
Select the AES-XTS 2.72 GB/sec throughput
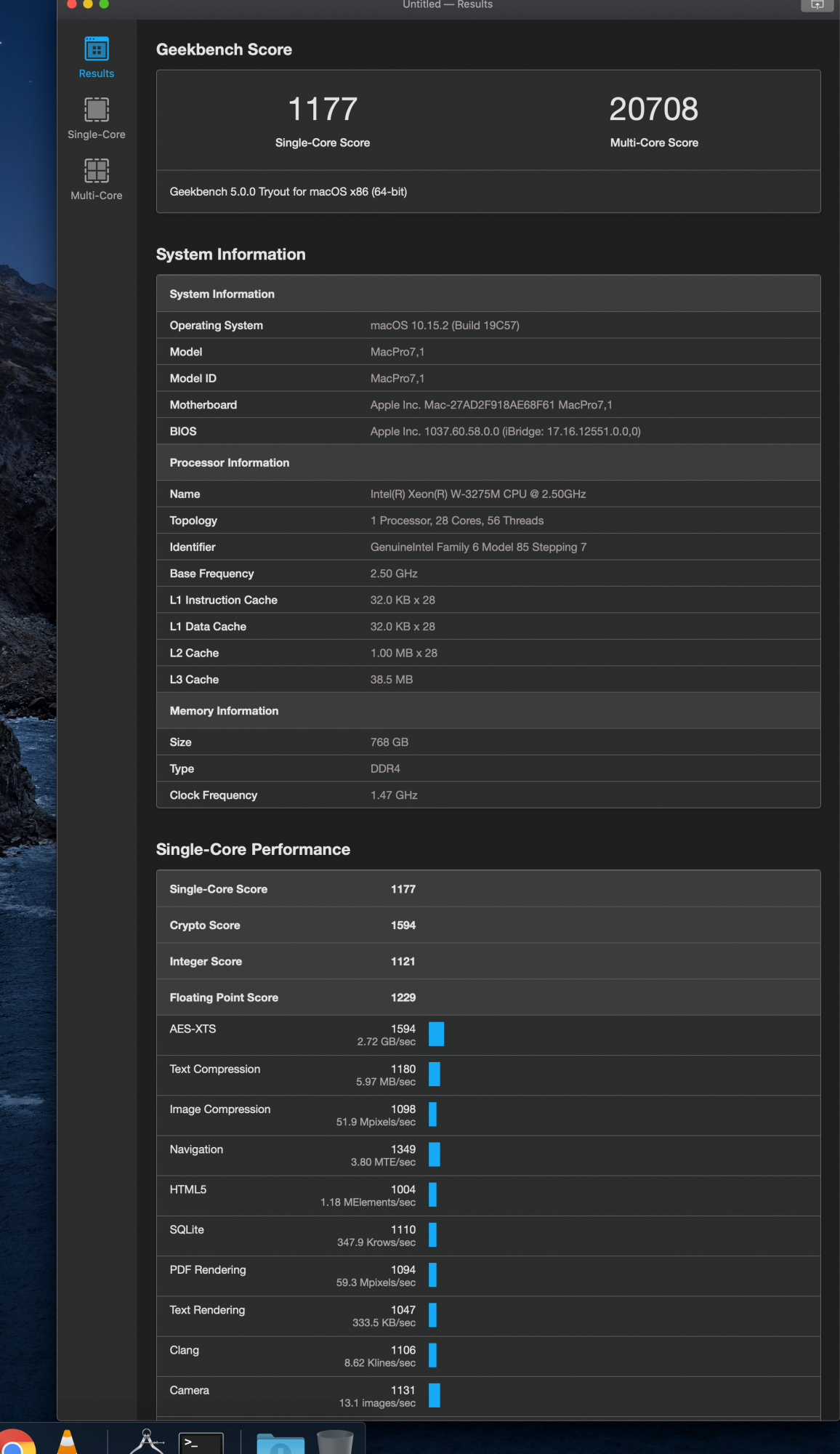click(x=387, y=1043)
